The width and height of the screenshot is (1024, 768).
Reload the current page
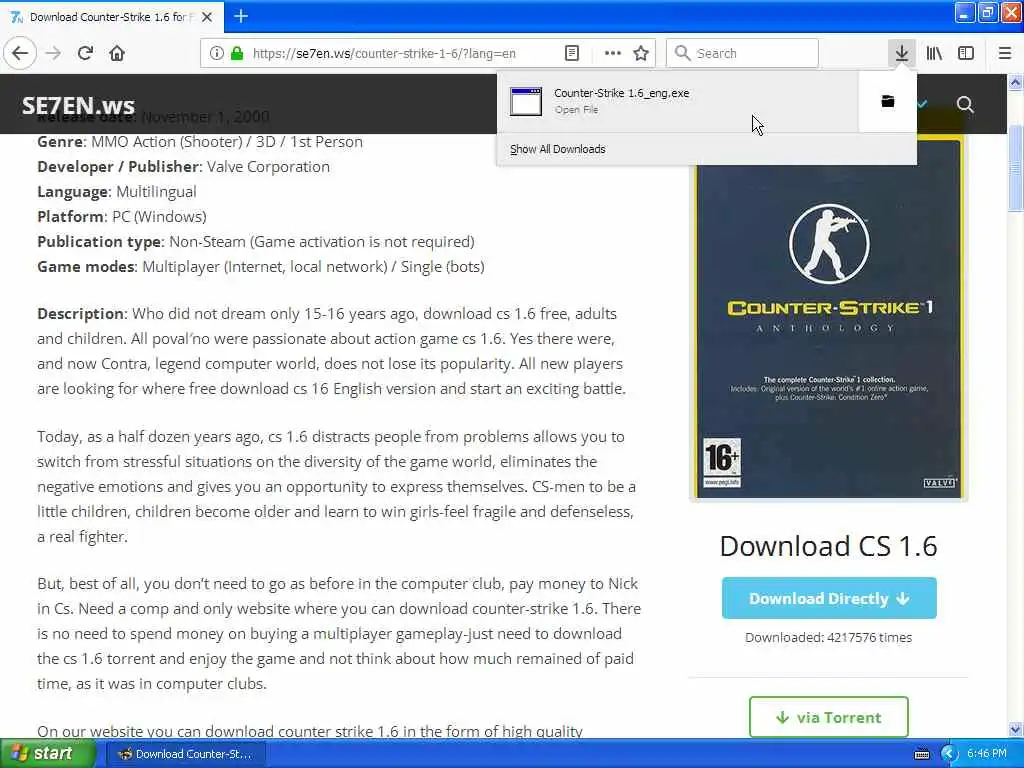click(85, 53)
